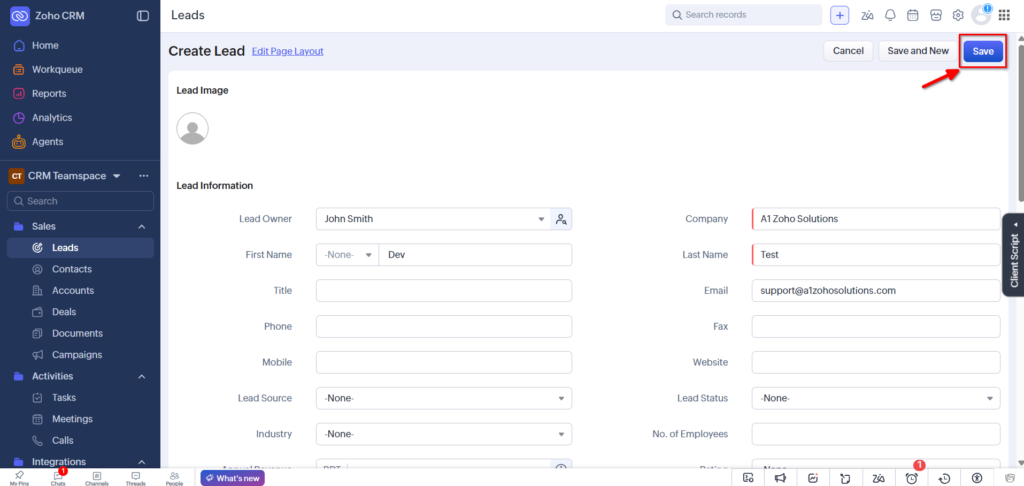This screenshot has width=1024, height=486.
Task: Click the Company field
Action: click(876, 219)
